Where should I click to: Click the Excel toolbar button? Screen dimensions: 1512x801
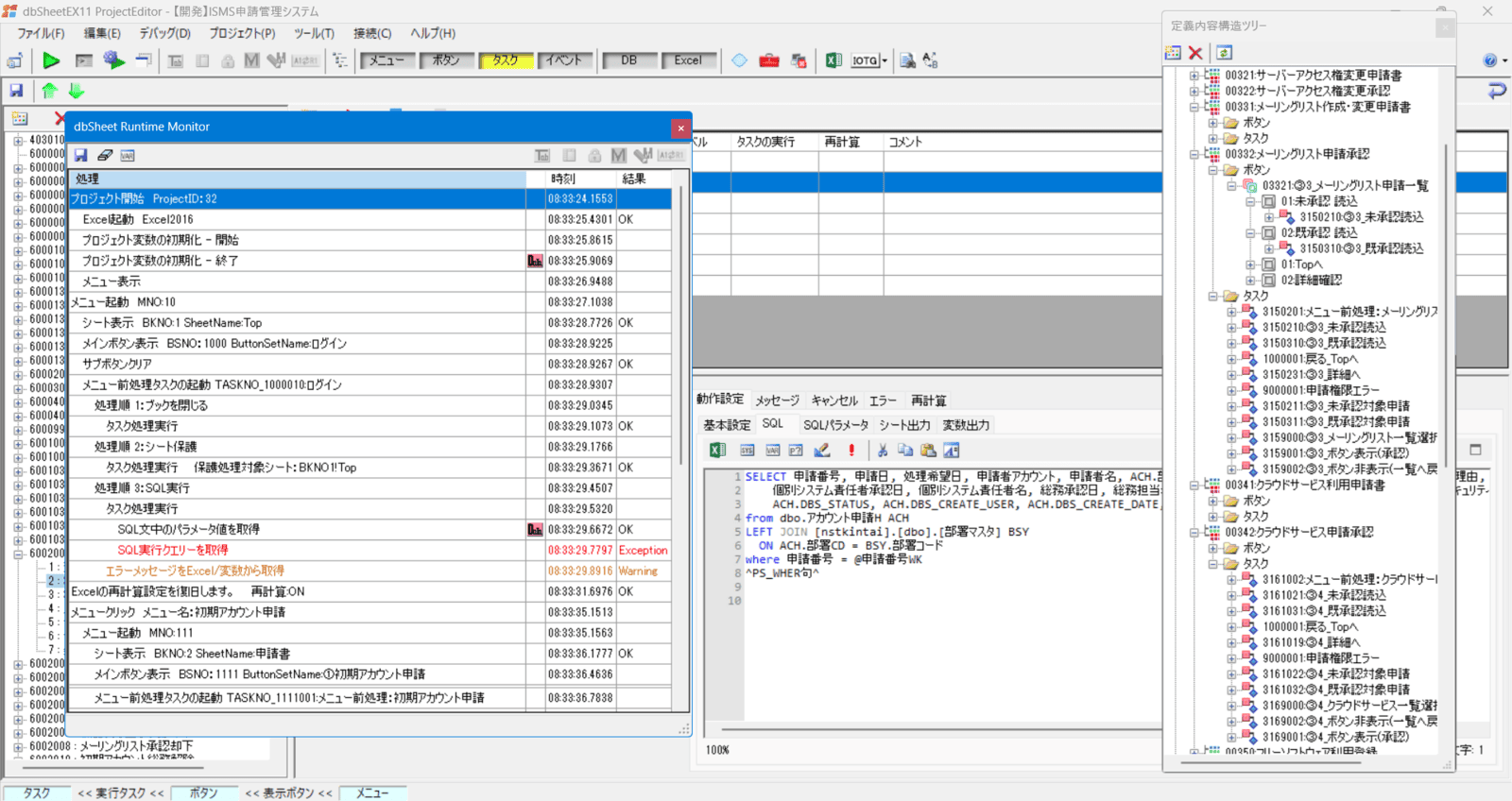[687, 60]
